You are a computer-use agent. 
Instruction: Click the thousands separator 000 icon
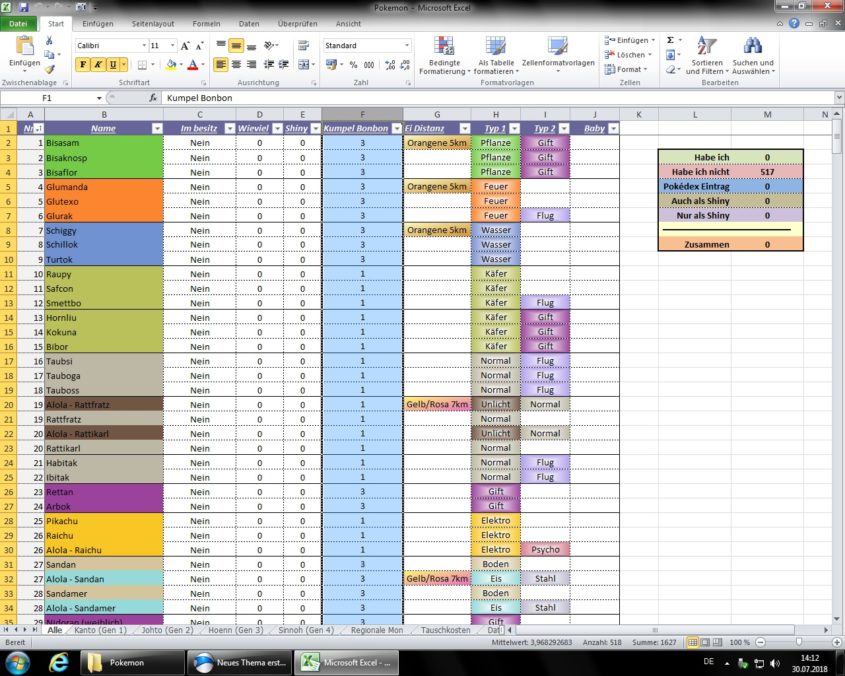[369, 65]
